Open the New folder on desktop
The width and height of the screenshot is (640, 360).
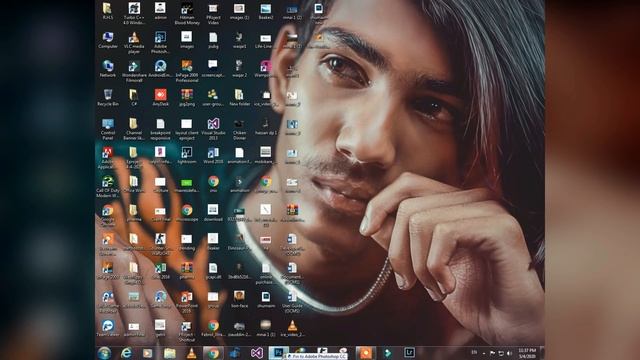pos(239,98)
